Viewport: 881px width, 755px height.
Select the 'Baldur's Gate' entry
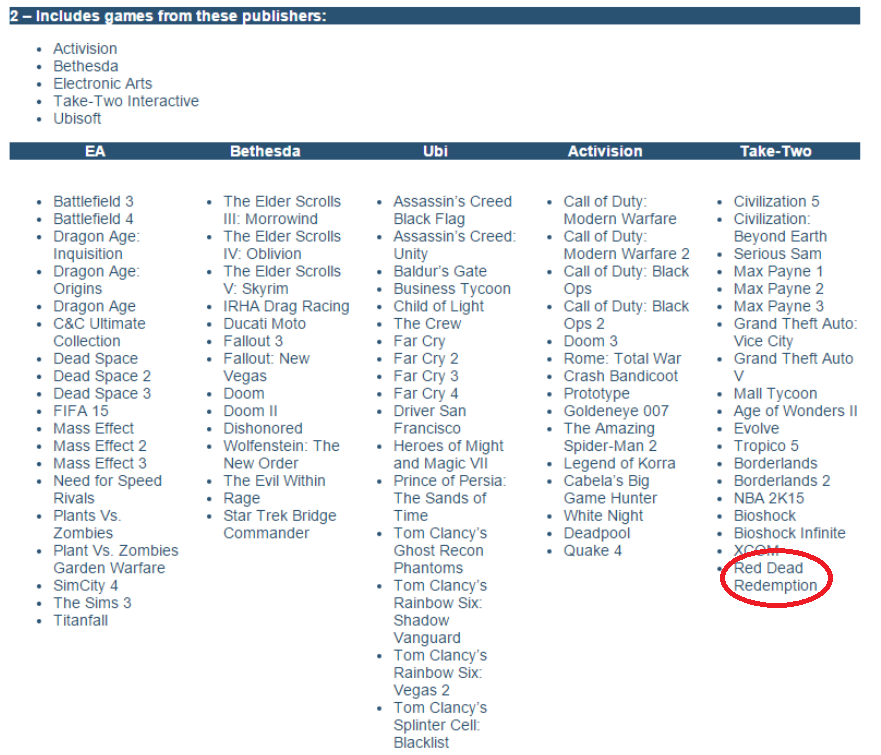click(440, 271)
